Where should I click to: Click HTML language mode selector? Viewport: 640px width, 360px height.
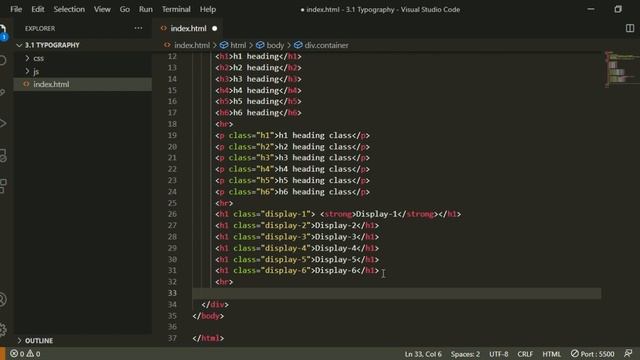[x=551, y=354]
